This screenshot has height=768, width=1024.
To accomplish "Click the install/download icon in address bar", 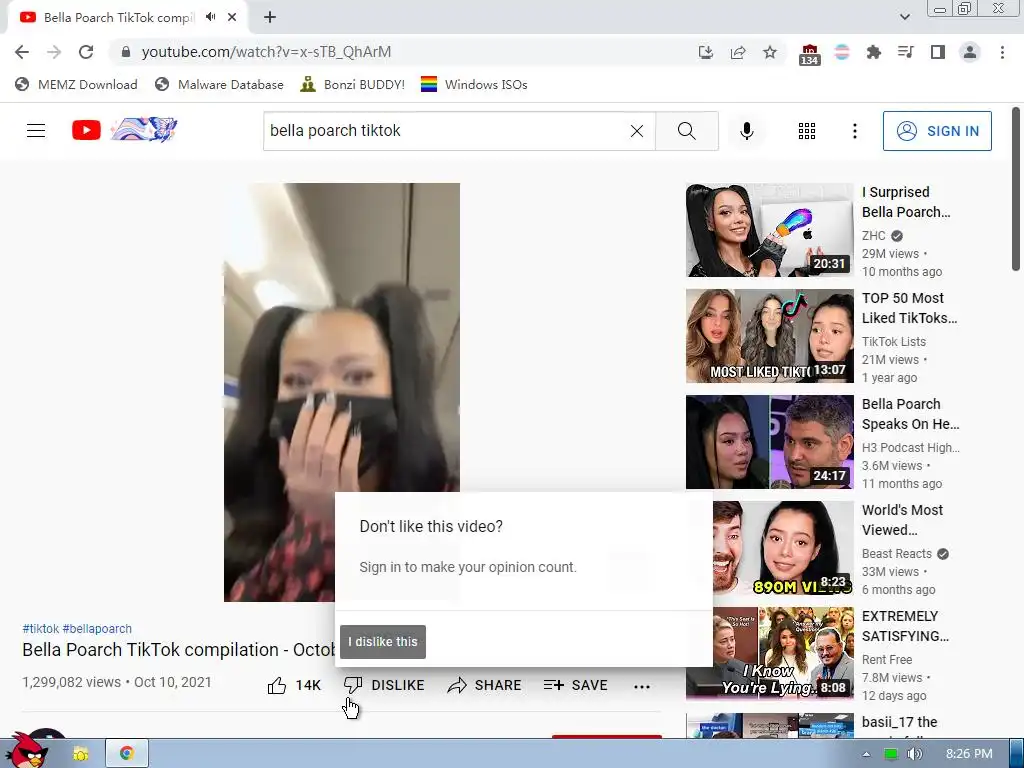I will [706, 52].
